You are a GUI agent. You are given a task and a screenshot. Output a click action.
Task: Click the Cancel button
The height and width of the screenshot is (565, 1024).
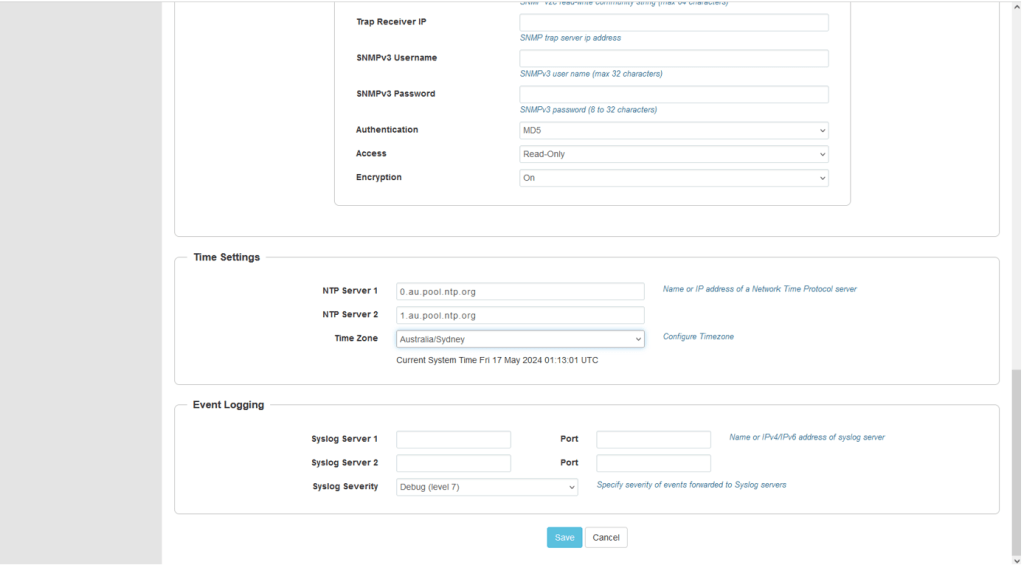[606, 537]
